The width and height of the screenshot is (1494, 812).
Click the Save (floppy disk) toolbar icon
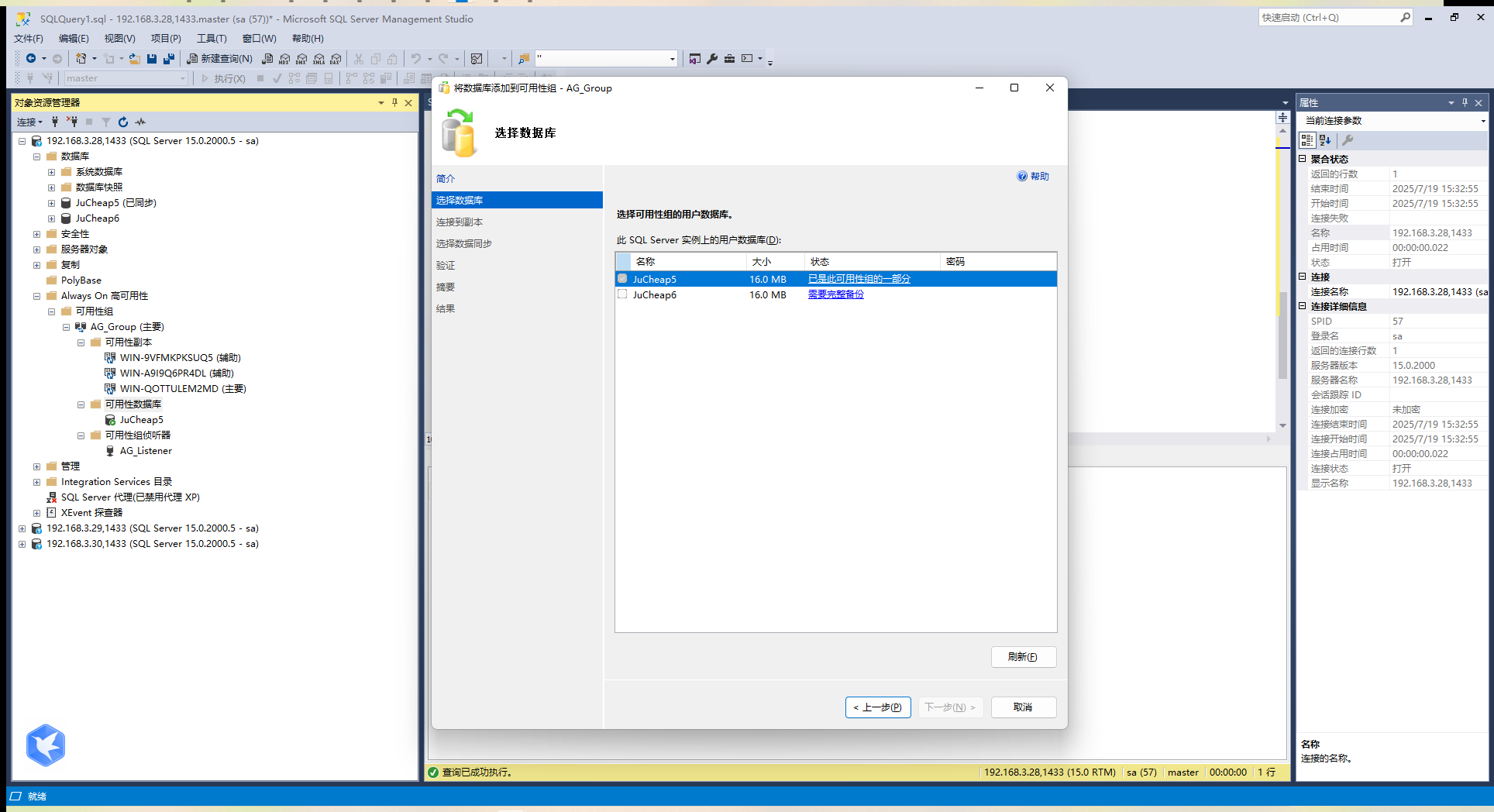click(152, 58)
